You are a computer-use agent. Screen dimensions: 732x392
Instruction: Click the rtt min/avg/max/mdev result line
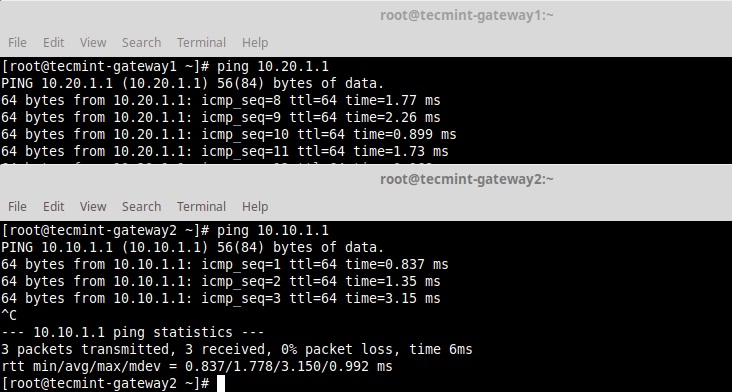pyautogui.click(x=197, y=366)
